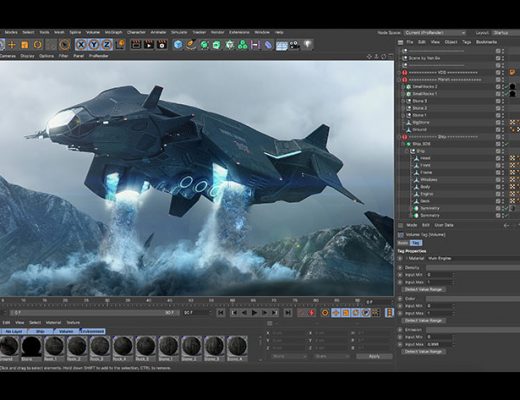Viewport: 520px width, 400px height.
Task: Open Edit Render Settings icon
Action: click(x=162, y=44)
